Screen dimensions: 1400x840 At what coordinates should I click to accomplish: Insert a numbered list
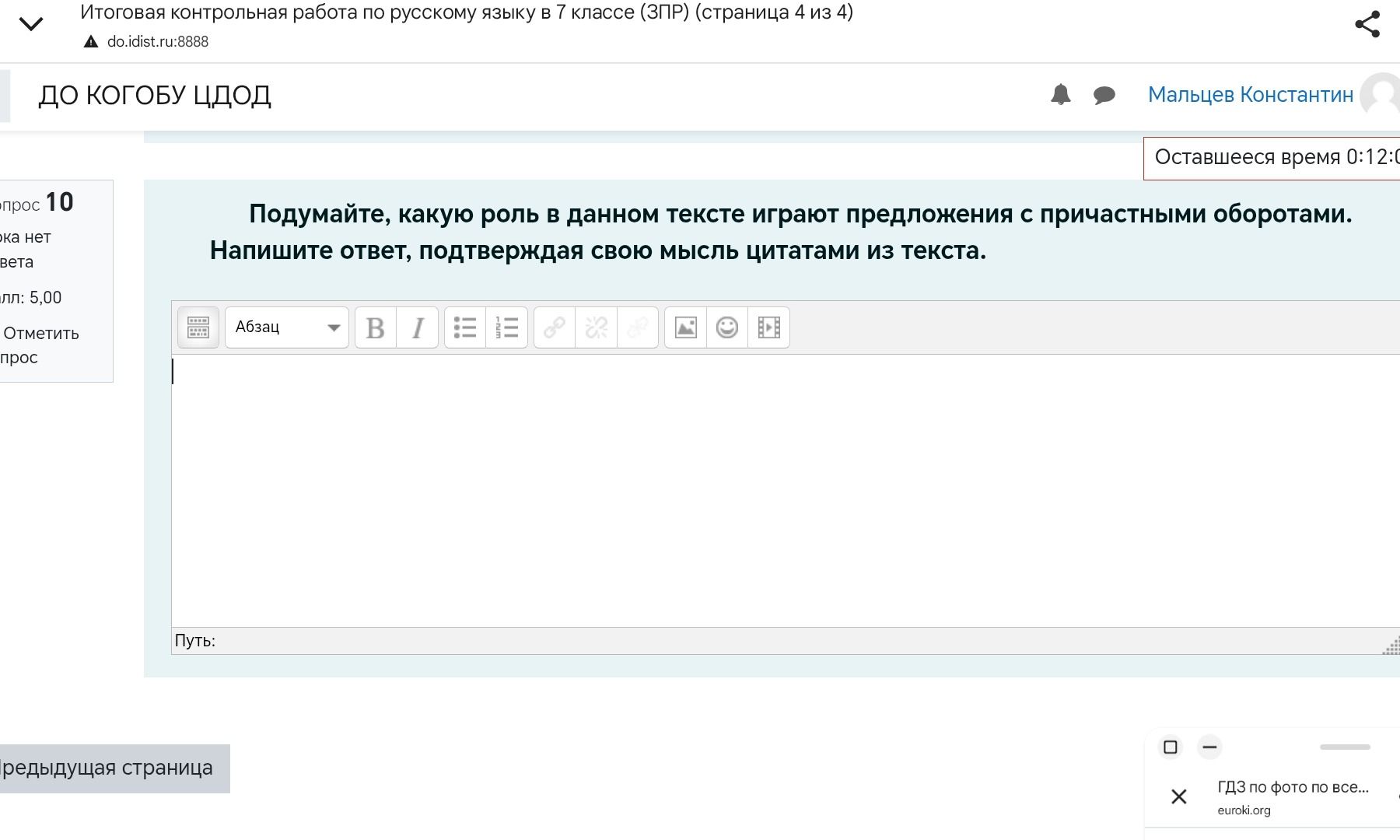507,327
